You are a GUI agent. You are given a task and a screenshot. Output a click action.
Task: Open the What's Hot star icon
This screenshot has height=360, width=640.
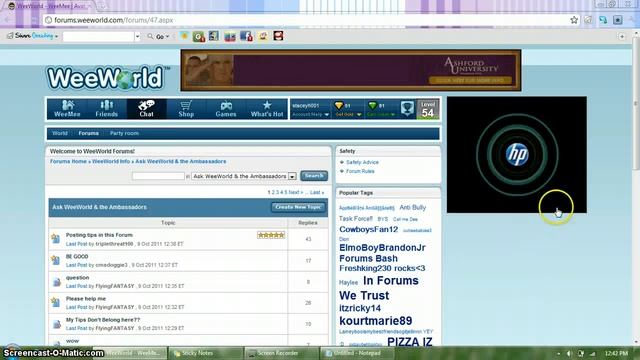click(267, 105)
